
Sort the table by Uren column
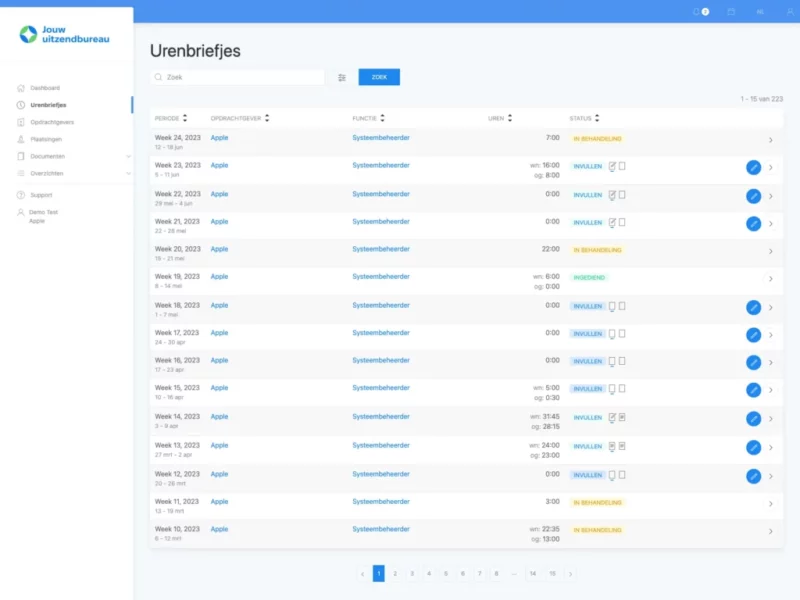(510, 118)
